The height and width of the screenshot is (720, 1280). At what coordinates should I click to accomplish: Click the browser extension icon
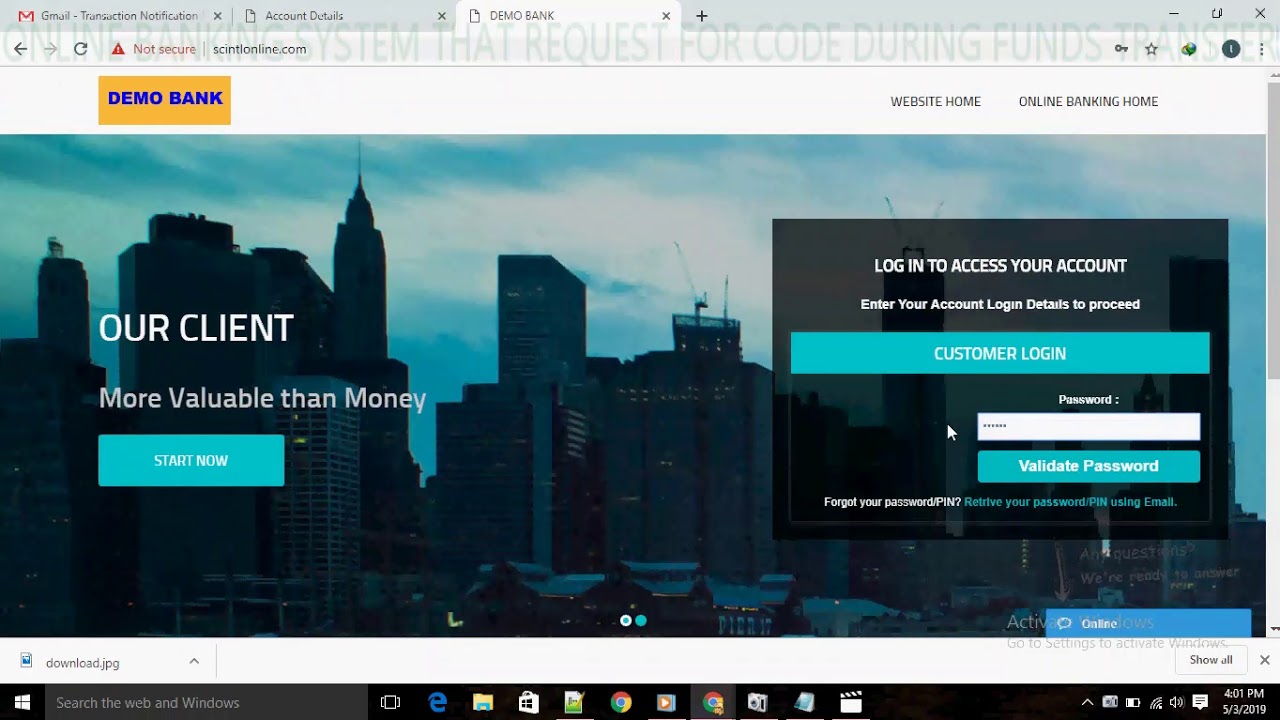[x=1189, y=49]
